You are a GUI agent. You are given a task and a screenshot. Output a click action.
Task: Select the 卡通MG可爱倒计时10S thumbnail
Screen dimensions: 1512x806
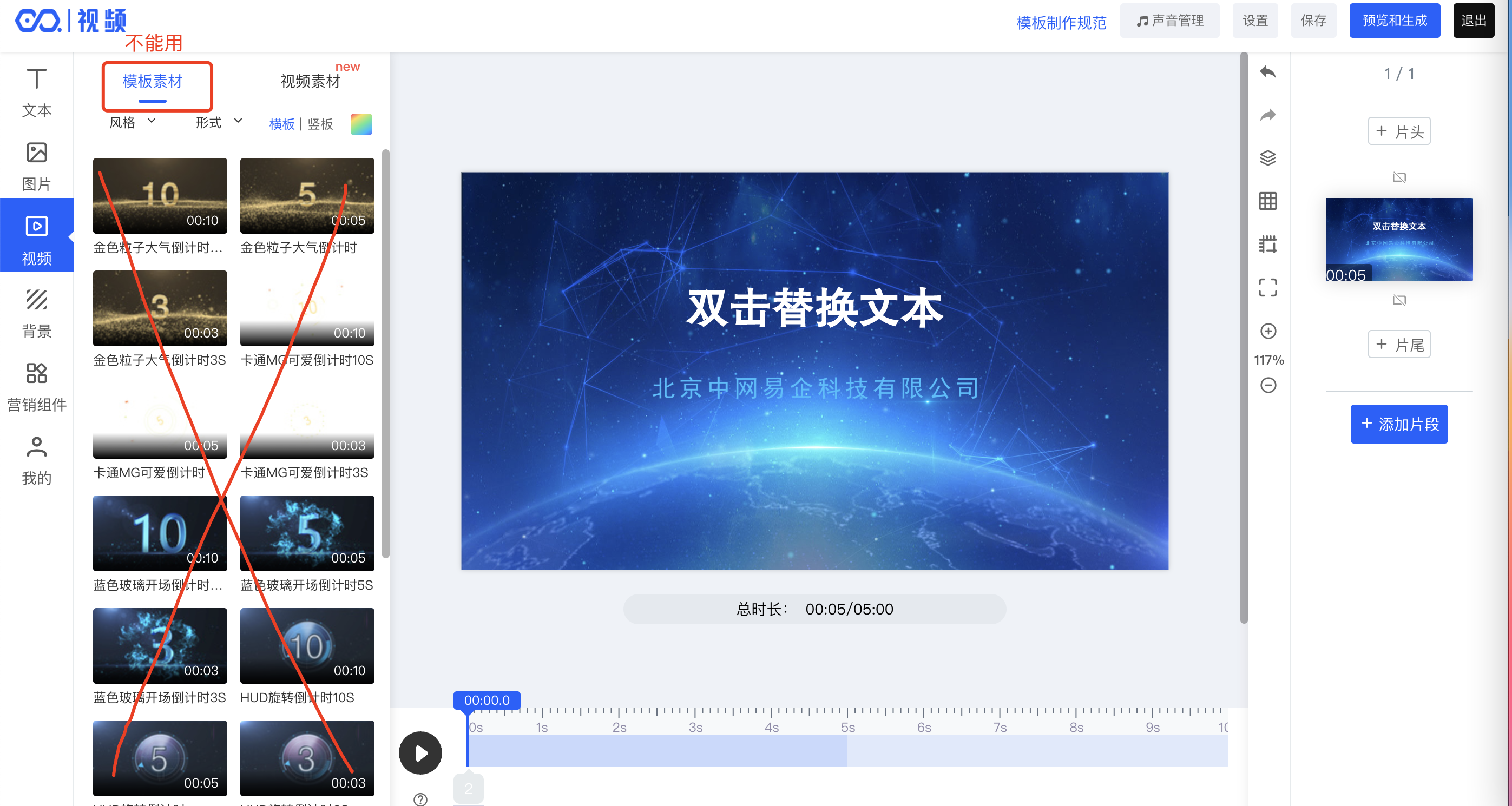(307, 308)
